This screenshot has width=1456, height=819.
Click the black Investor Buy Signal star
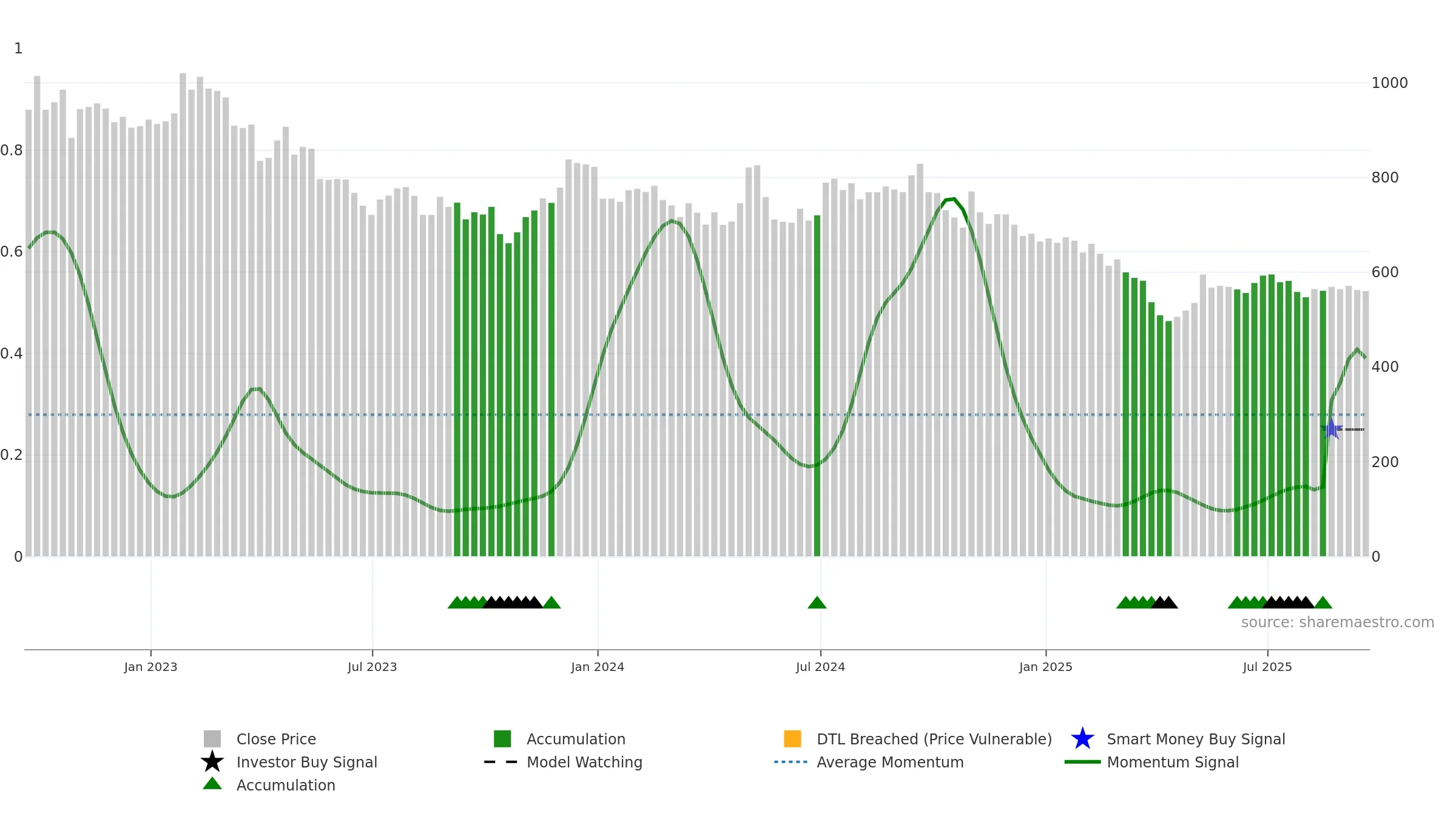[212, 761]
